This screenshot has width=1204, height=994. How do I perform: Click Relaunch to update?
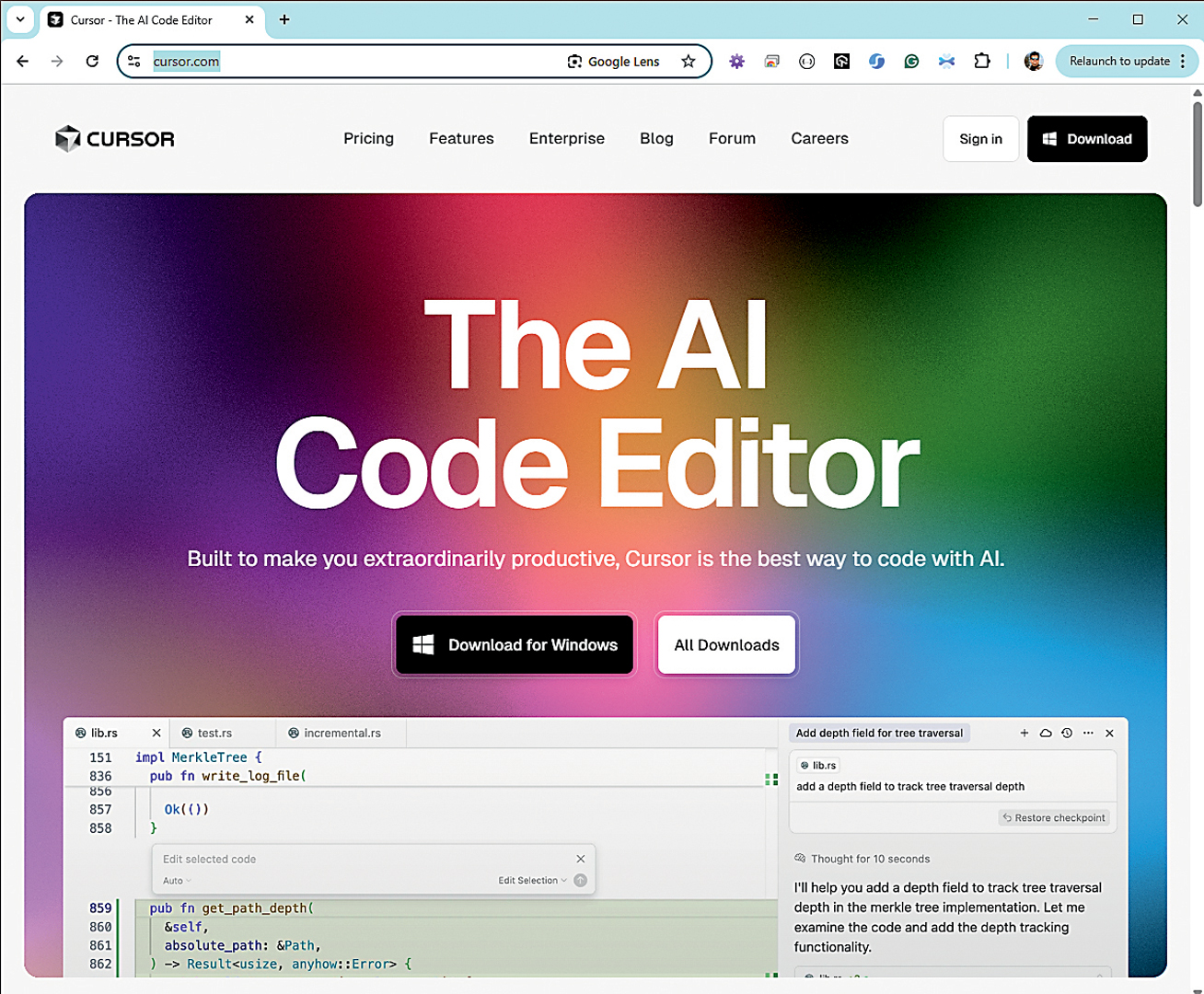tap(1119, 62)
